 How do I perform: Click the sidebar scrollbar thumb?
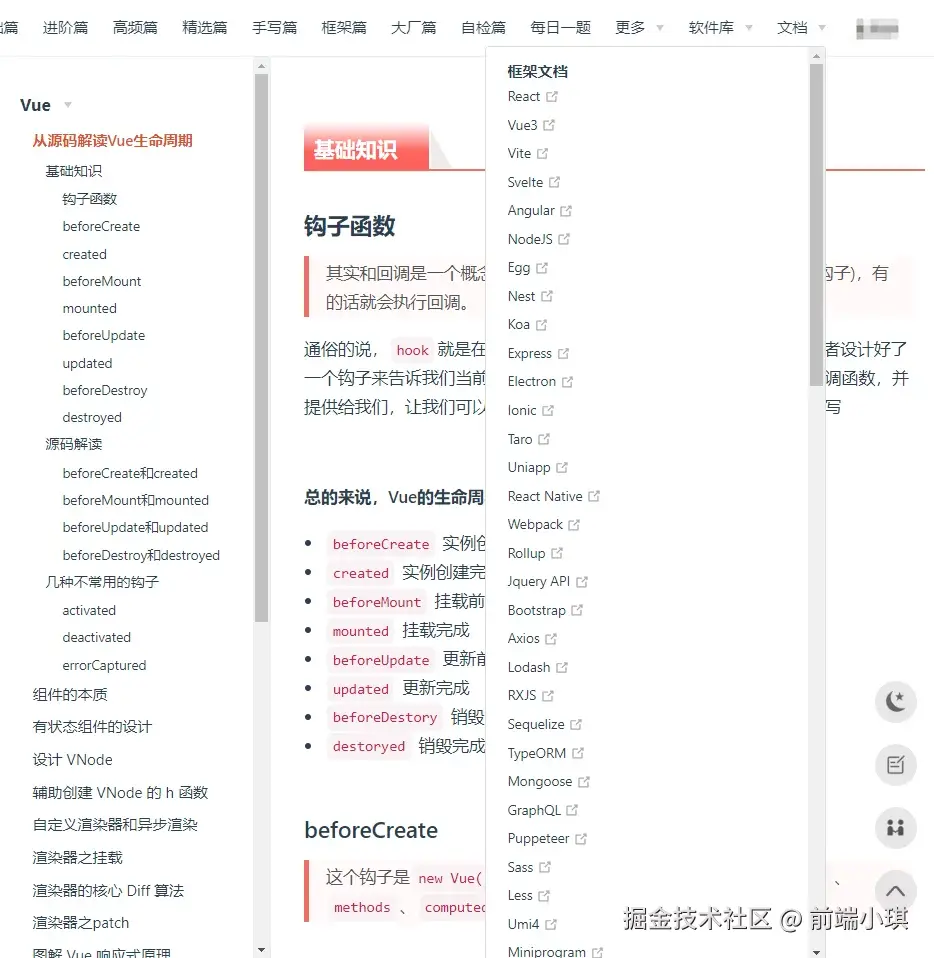coord(261,348)
